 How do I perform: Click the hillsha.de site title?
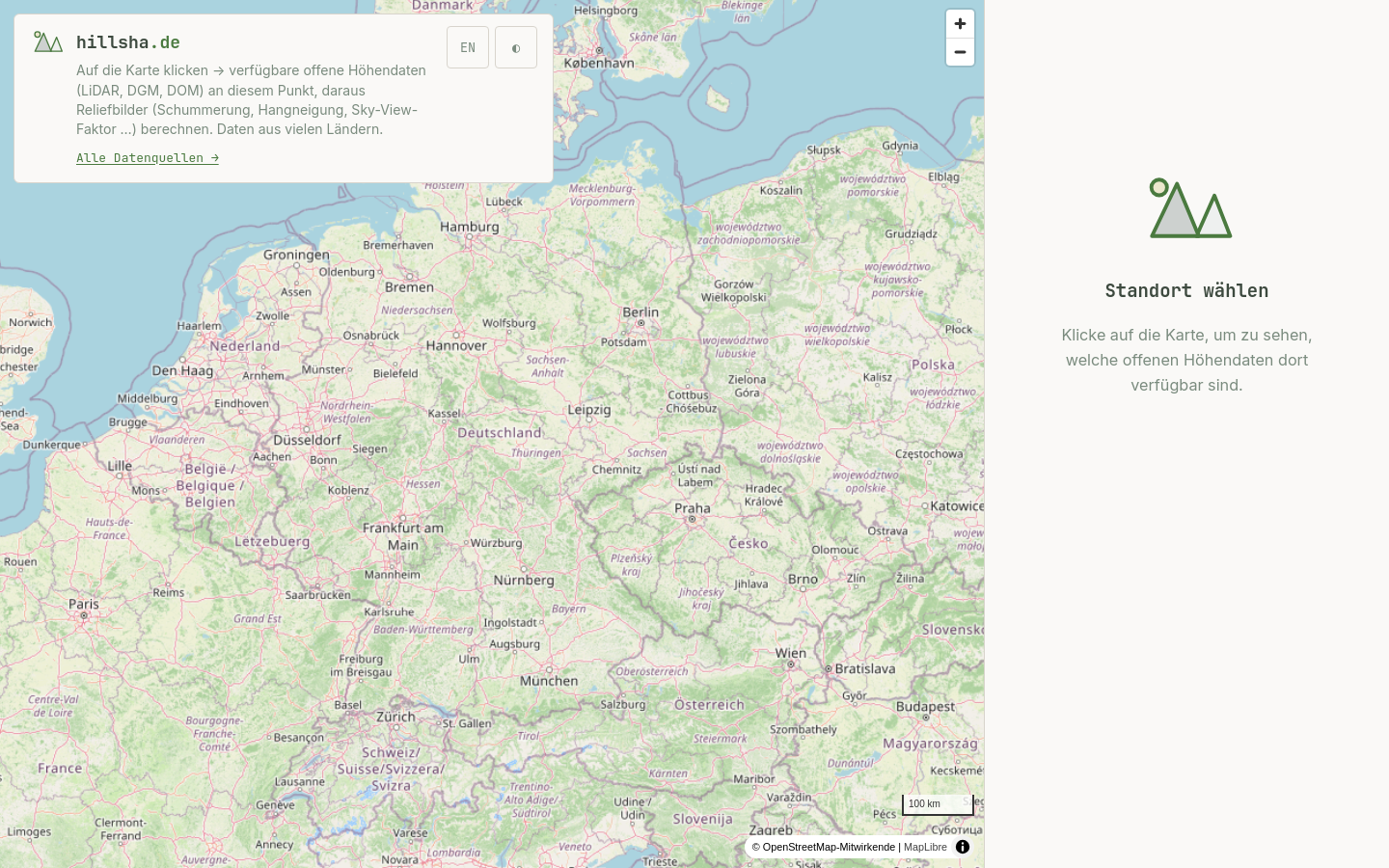[x=128, y=41]
